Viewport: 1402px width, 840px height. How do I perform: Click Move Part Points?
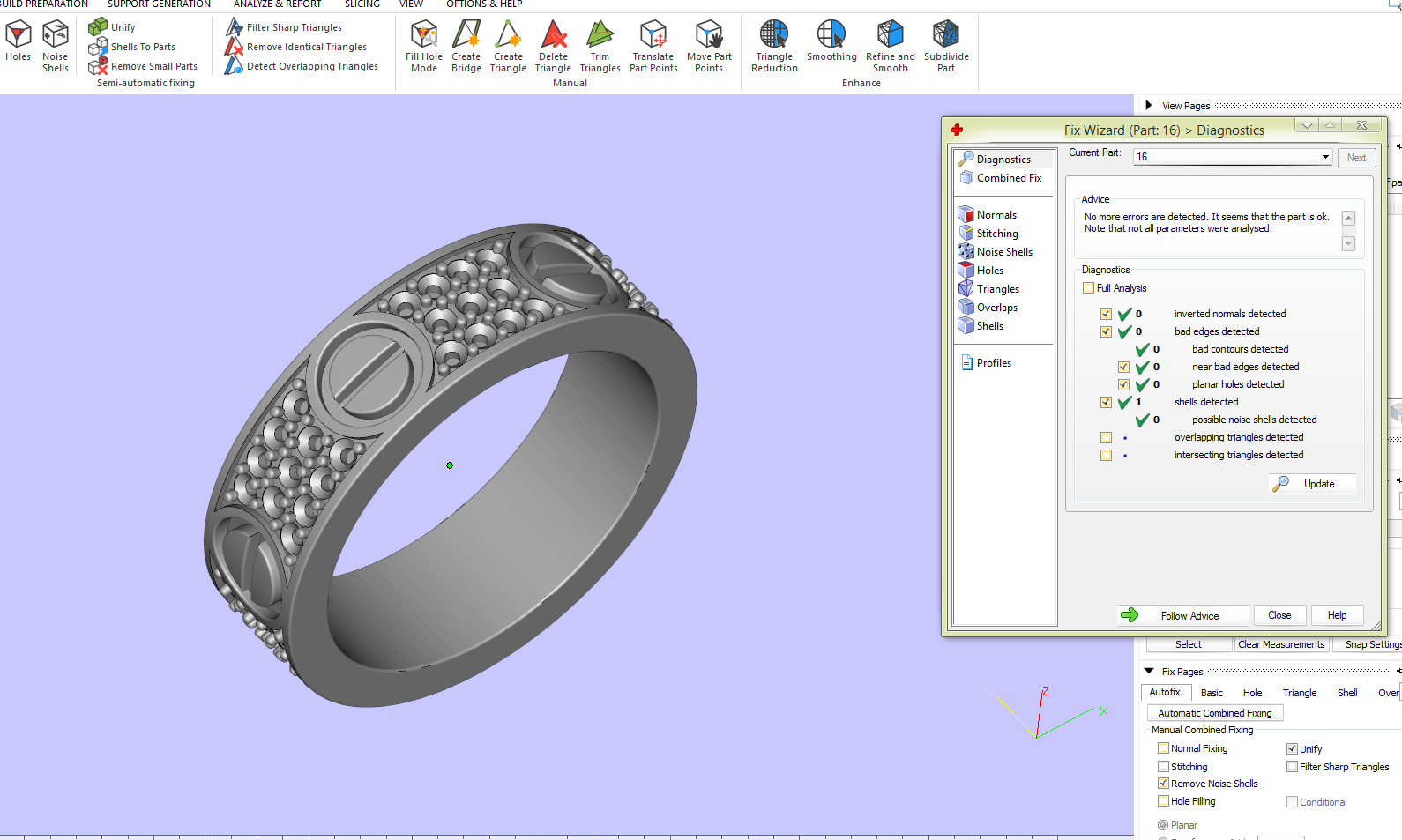(x=709, y=47)
